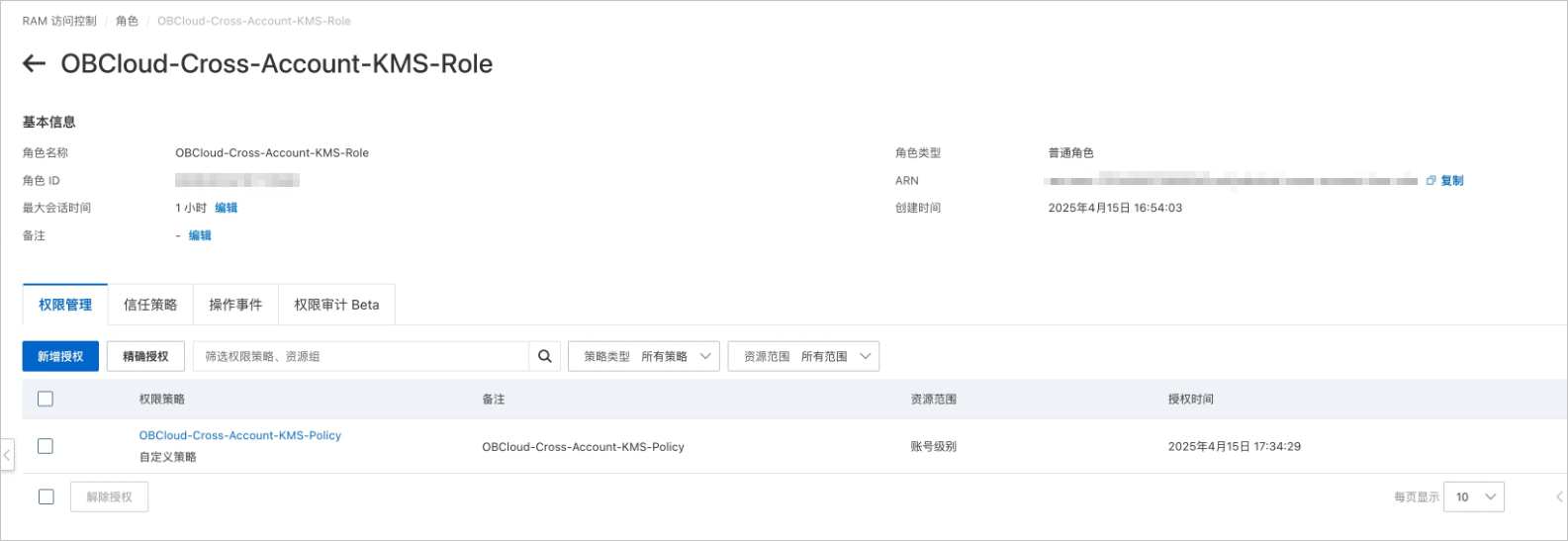1568x541 pixels.
Task: Click the 权限策略 column header
Action: pyautogui.click(x=162, y=399)
